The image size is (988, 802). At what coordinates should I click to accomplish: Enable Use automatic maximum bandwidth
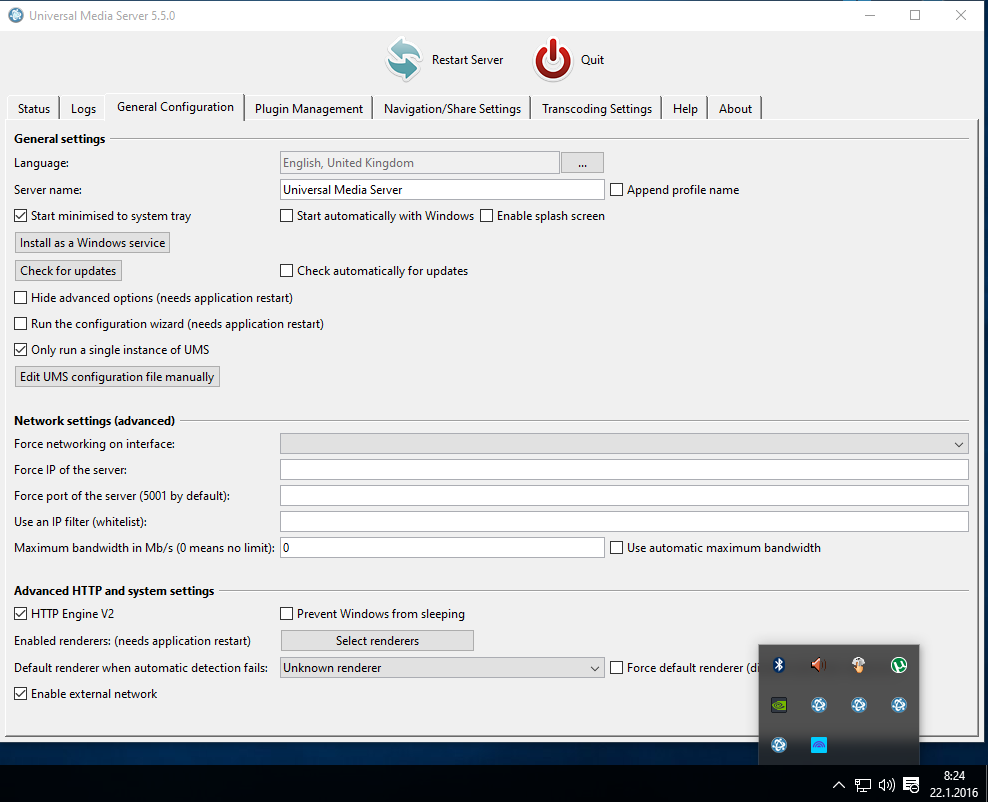(617, 548)
